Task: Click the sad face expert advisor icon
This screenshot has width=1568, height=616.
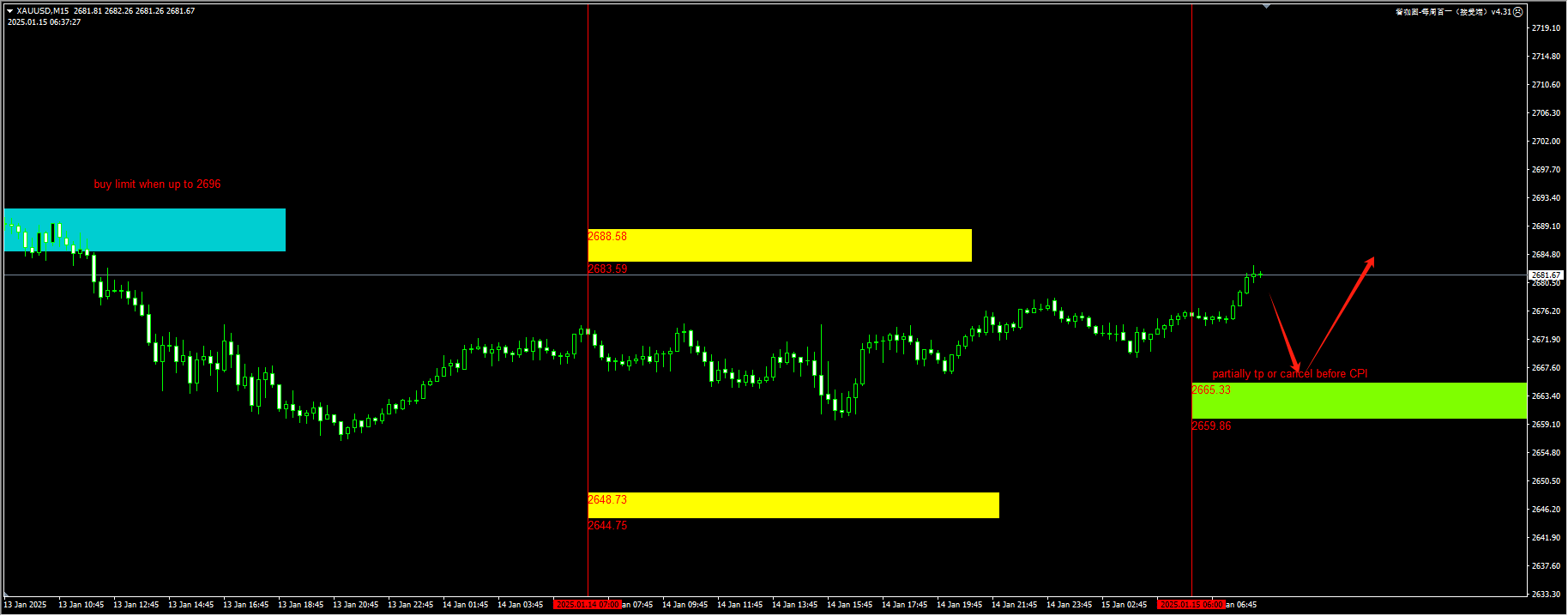Action: click(x=1517, y=12)
